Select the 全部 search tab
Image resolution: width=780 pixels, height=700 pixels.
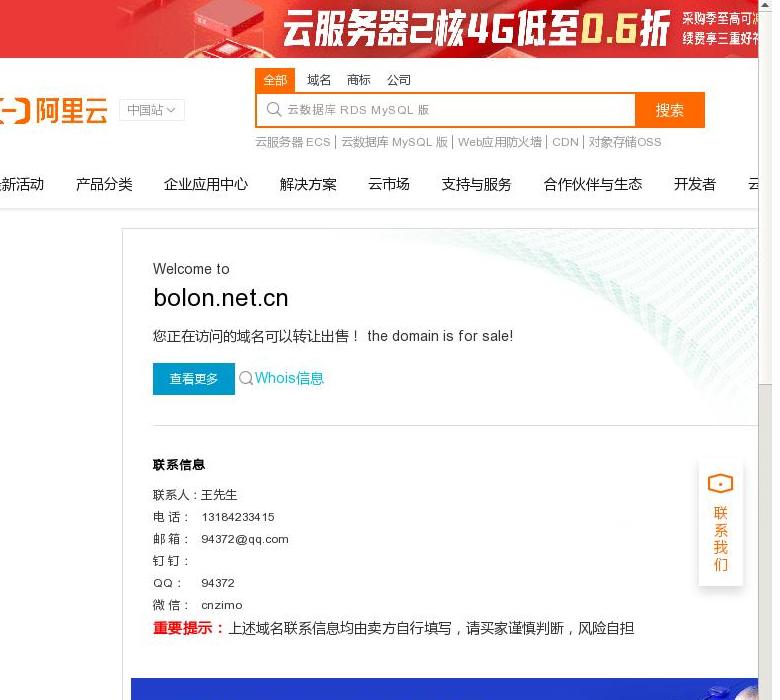click(x=275, y=80)
